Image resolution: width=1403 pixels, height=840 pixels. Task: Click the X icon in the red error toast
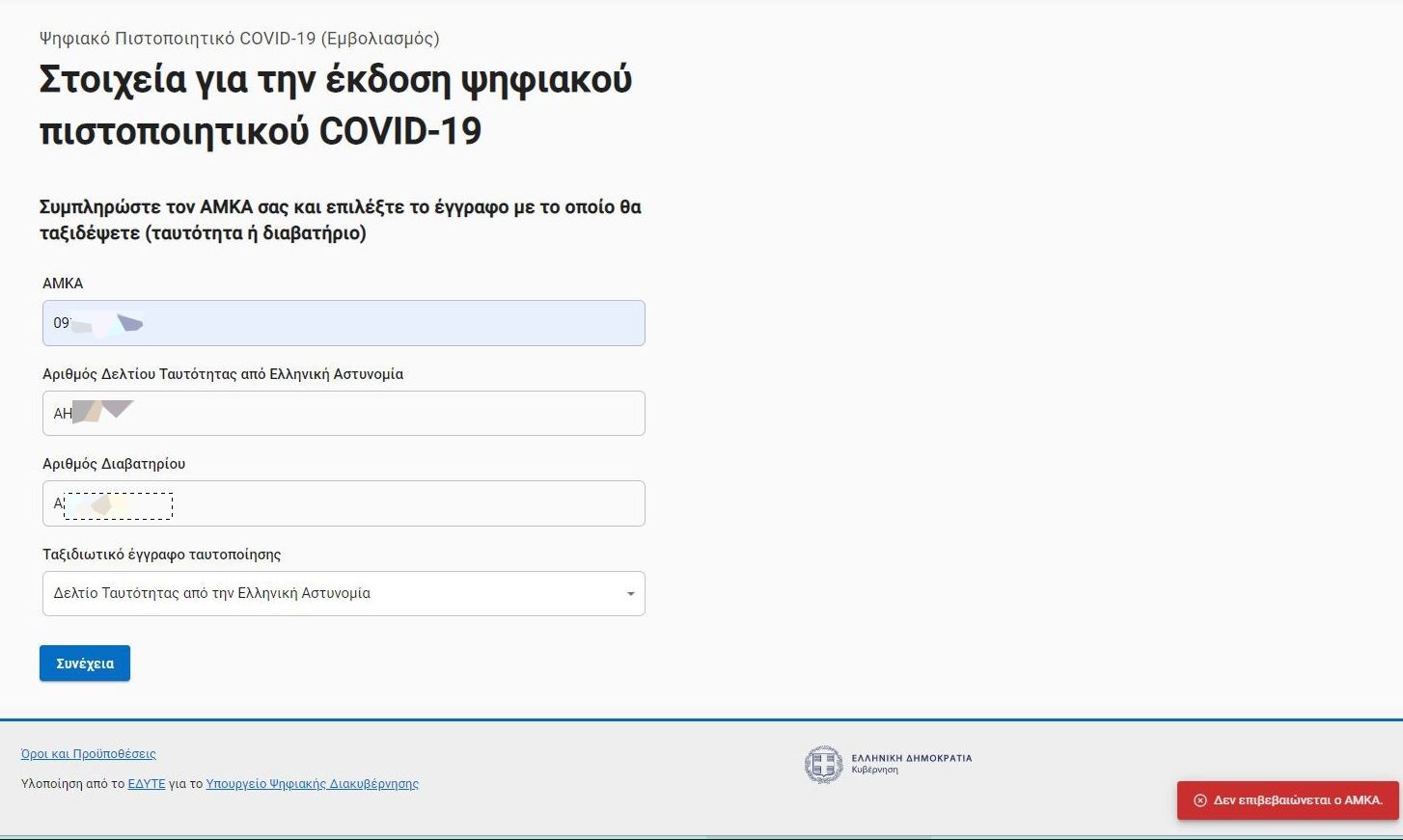(x=1199, y=800)
